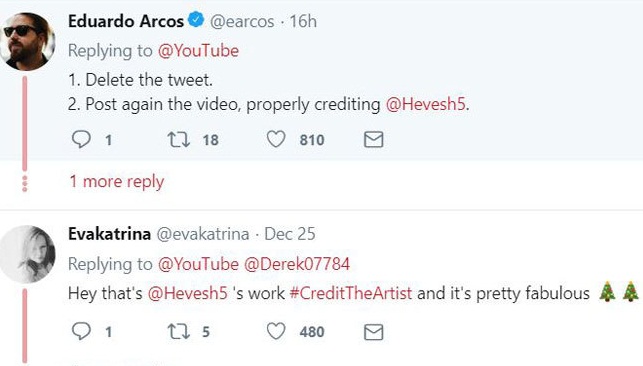
Task: Open the Dec 25 tweet timestamp
Action: click(x=290, y=234)
